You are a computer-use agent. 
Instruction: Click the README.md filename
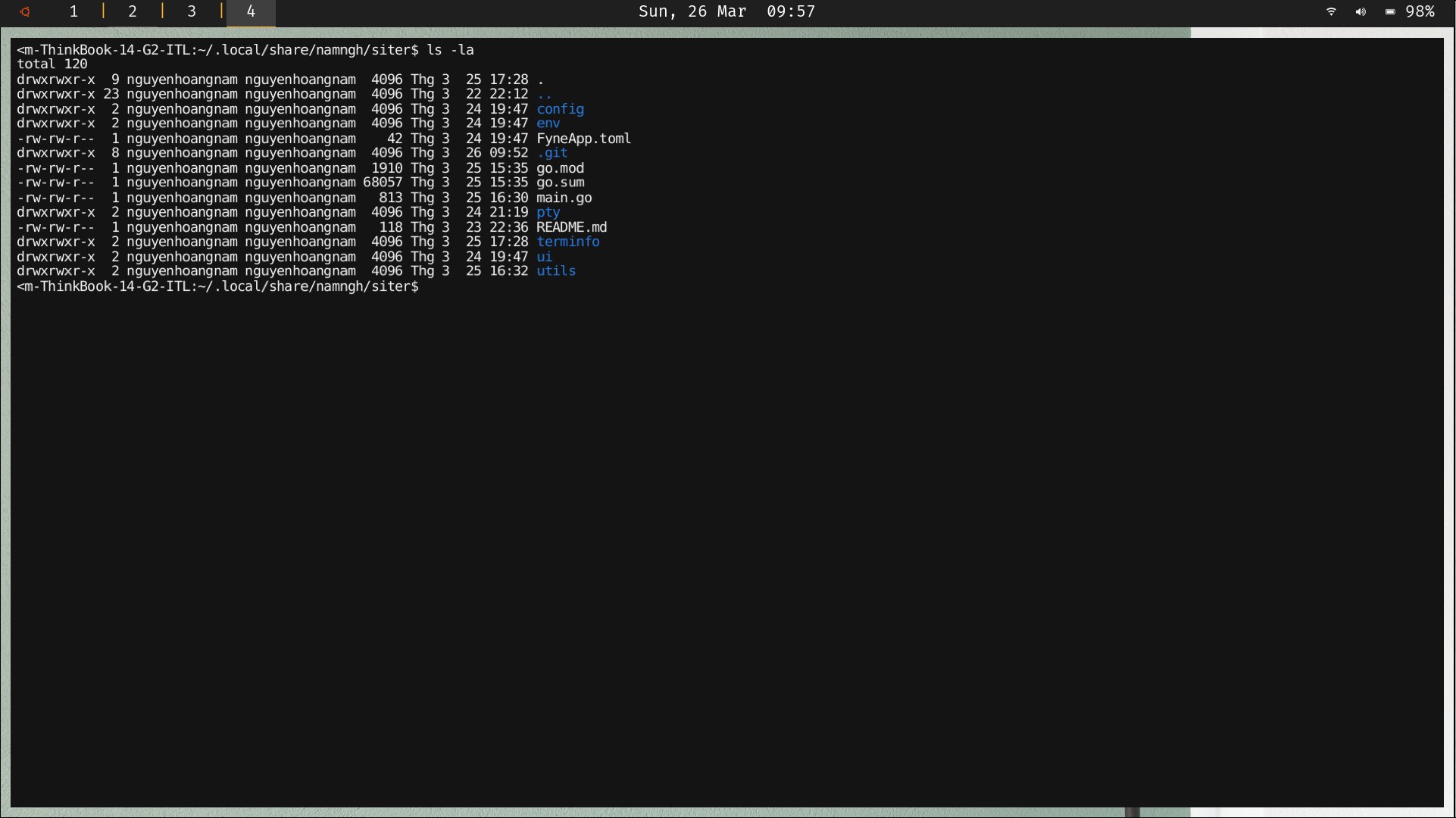click(571, 227)
